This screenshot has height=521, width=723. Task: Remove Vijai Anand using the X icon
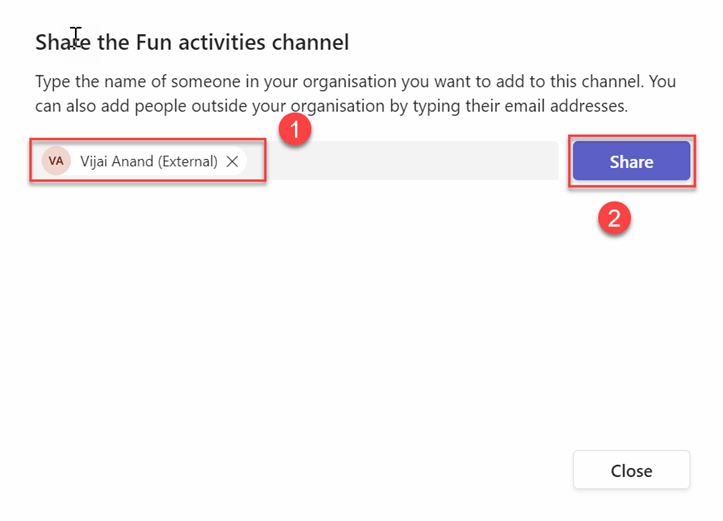[x=232, y=161]
